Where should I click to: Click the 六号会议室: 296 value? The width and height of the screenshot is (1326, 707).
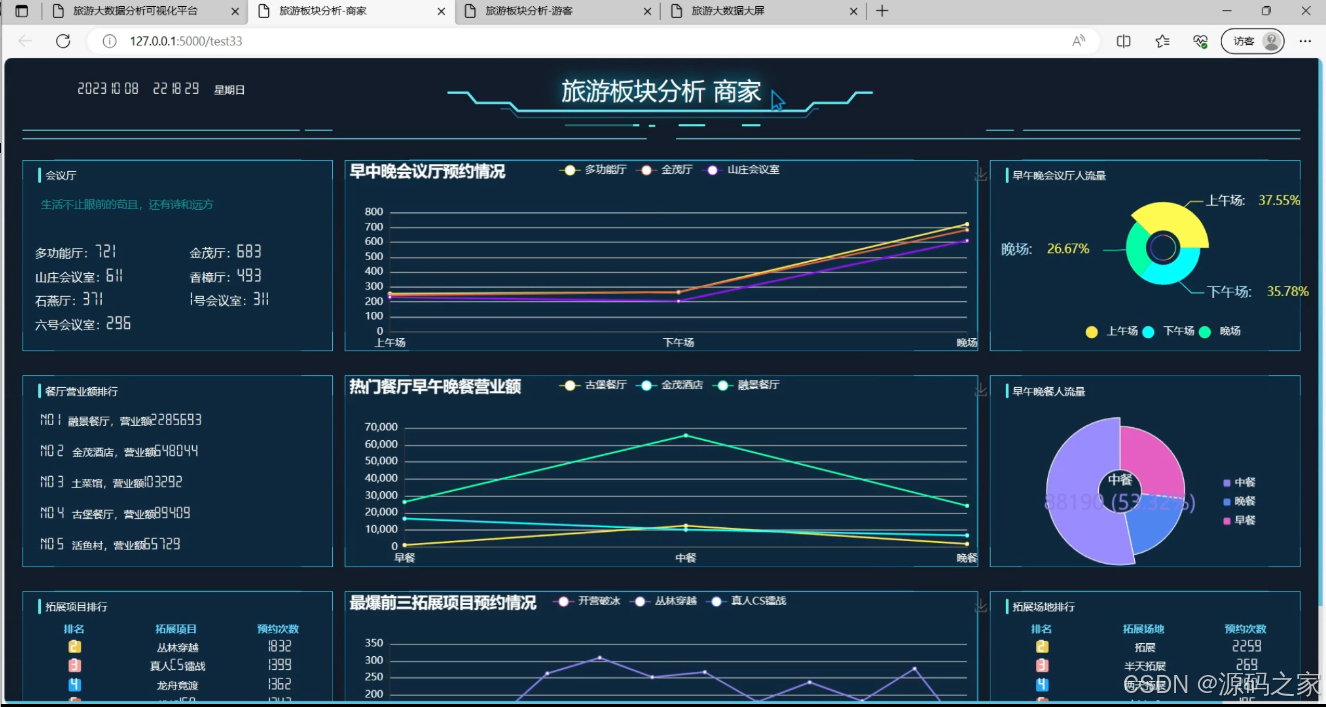coord(83,324)
